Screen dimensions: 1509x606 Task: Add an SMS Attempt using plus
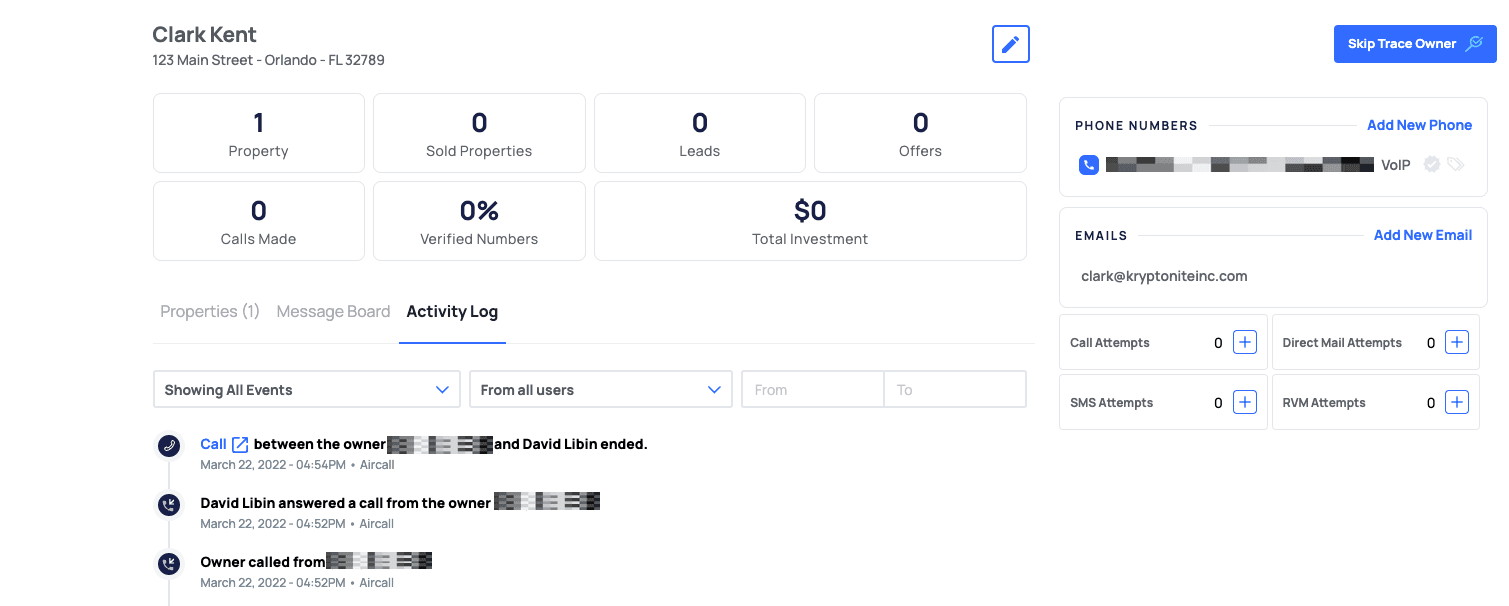pos(1244,402)
